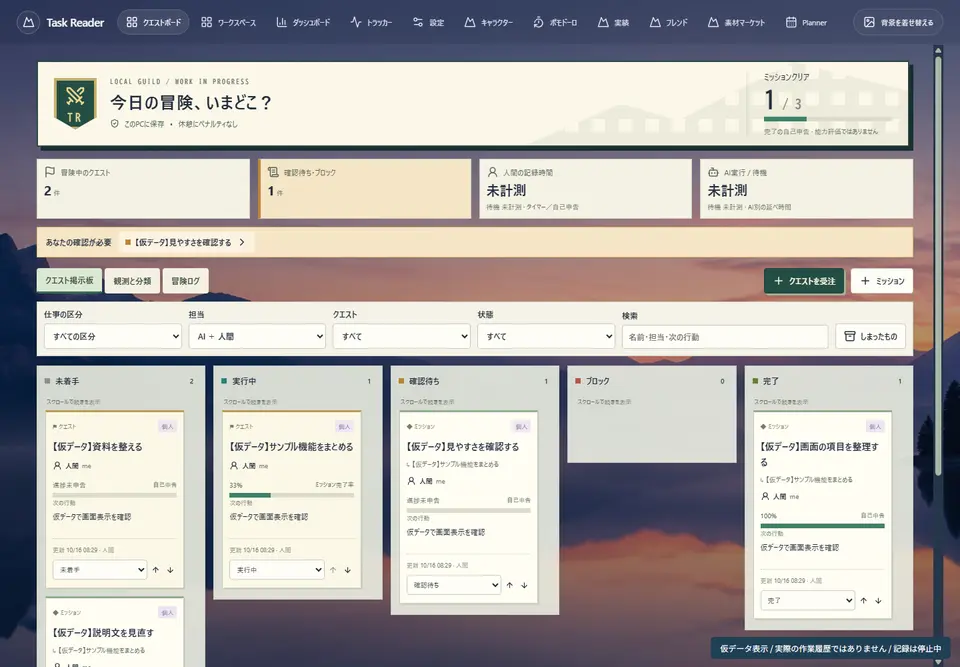960x667 pixels.
Task: Move 【仮データ】資料を整える card up with arrow
Action: [156, 570]
